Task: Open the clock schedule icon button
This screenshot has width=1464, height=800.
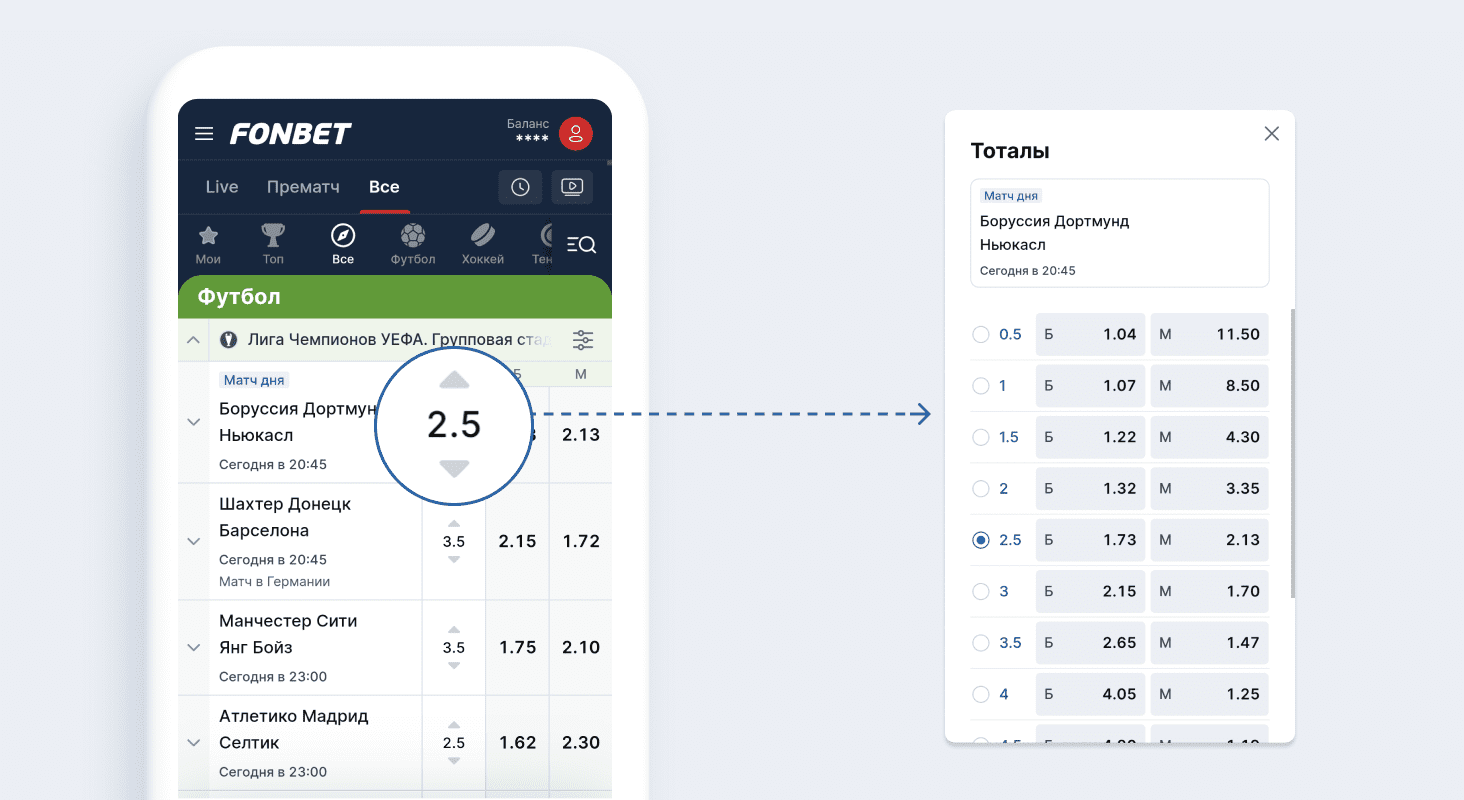Action: click(x=520, y=187)
